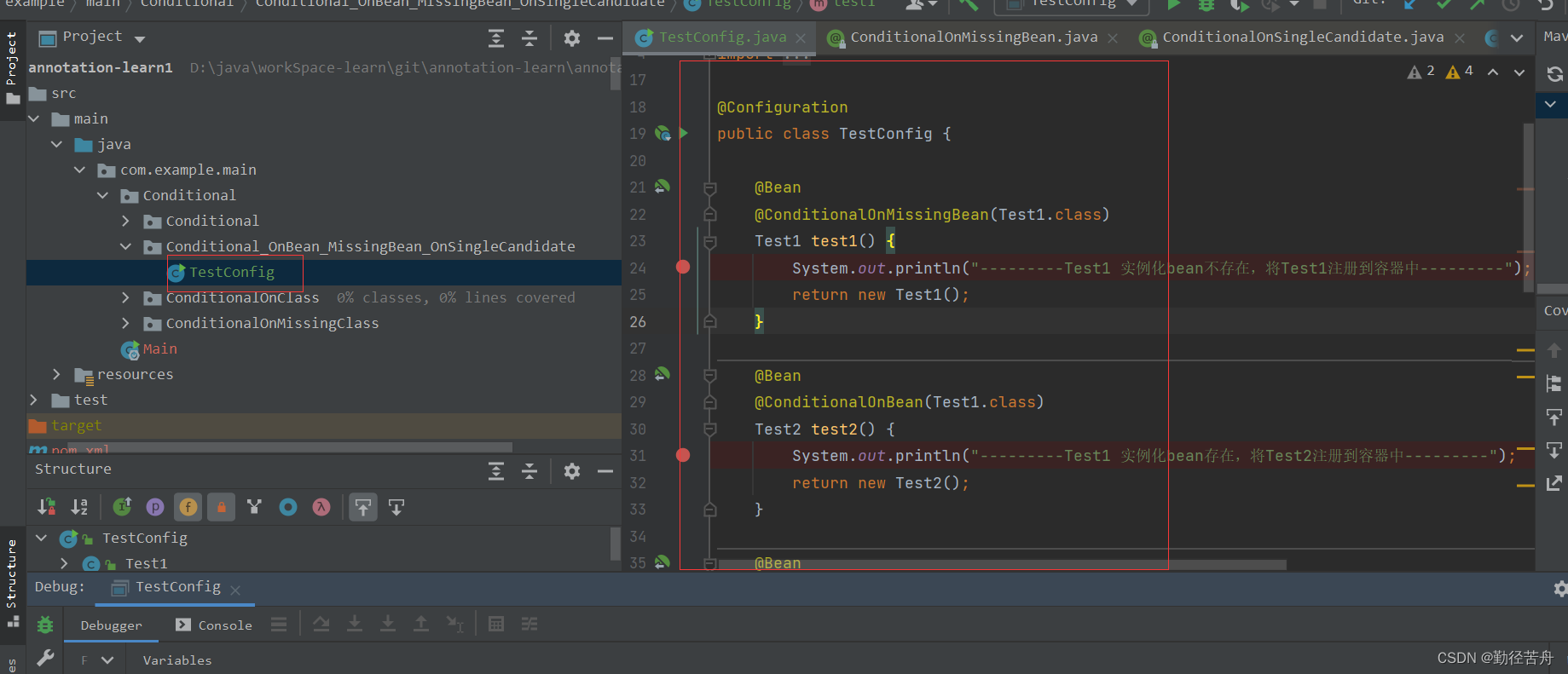Expand the test folder
The image size is (1568, 674).
pyautogui.click(x=34, y=400)
